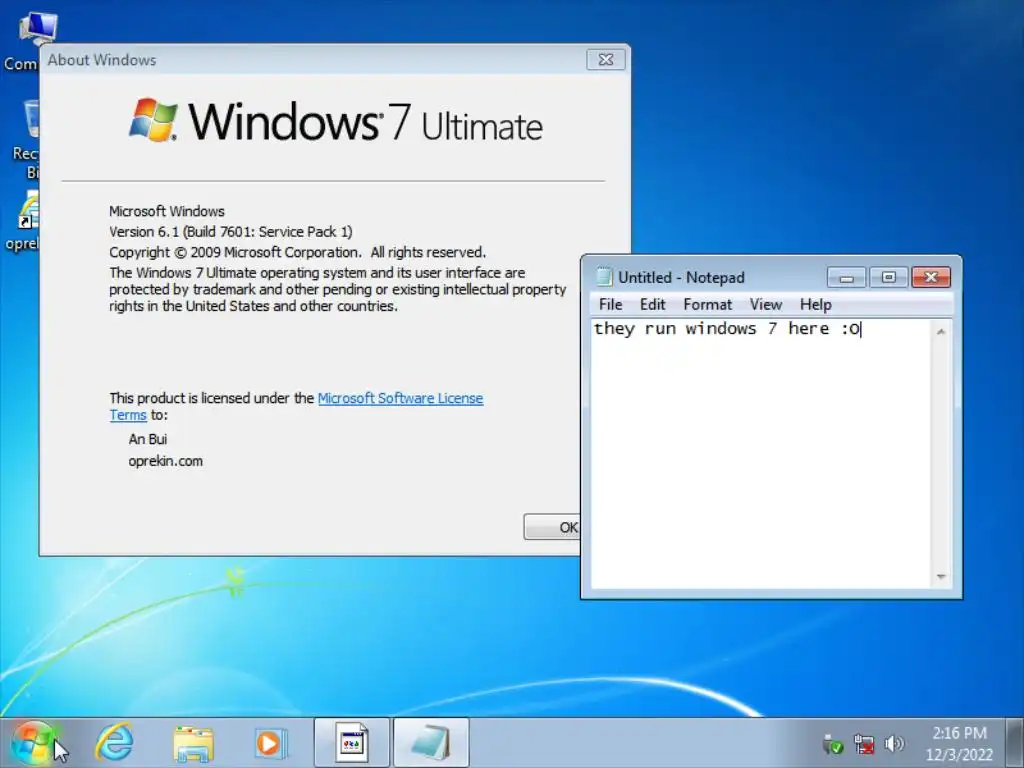Close the About Windows dialog
This screenshot has width=1024, height=768.
(605, 59)
